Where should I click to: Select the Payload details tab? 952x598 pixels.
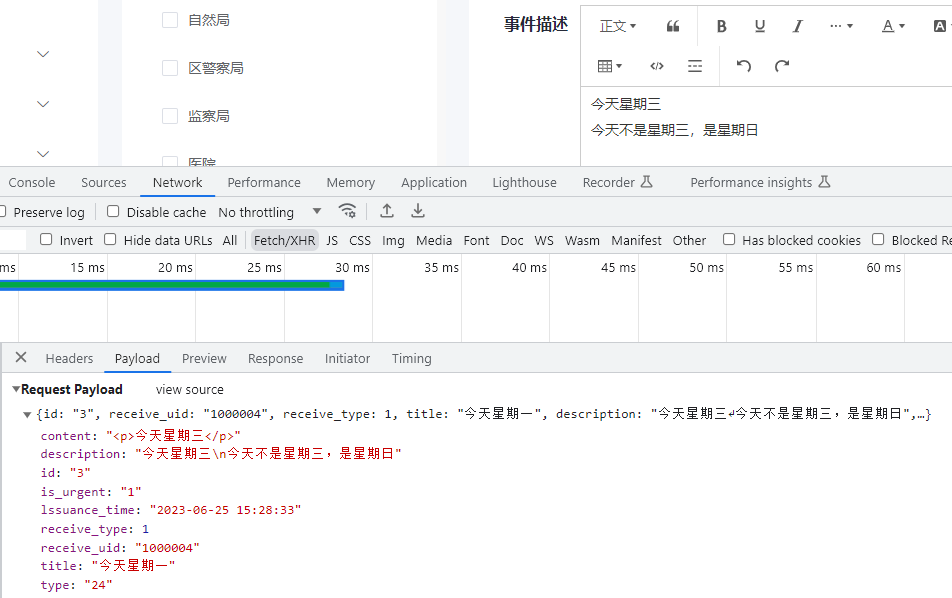click(x=137, y=359)
